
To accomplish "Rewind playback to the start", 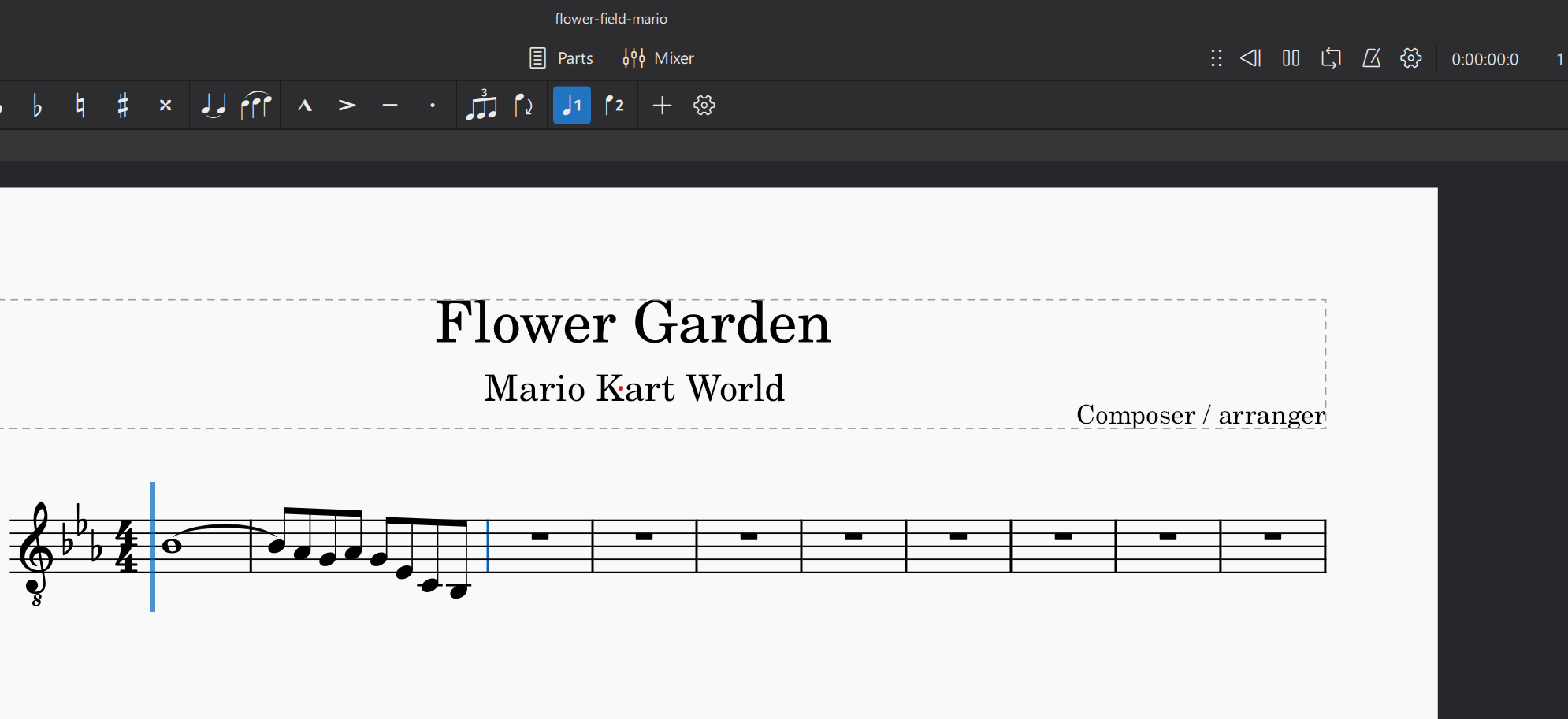I will (1250, 58).
